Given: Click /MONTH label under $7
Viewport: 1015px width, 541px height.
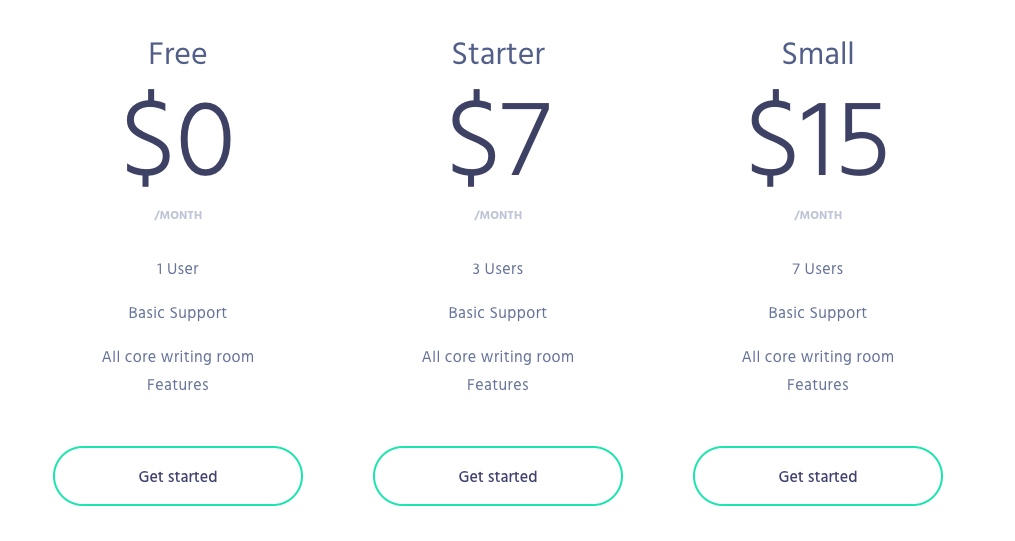Looking at the screenshot, I should tap(498, 215).
